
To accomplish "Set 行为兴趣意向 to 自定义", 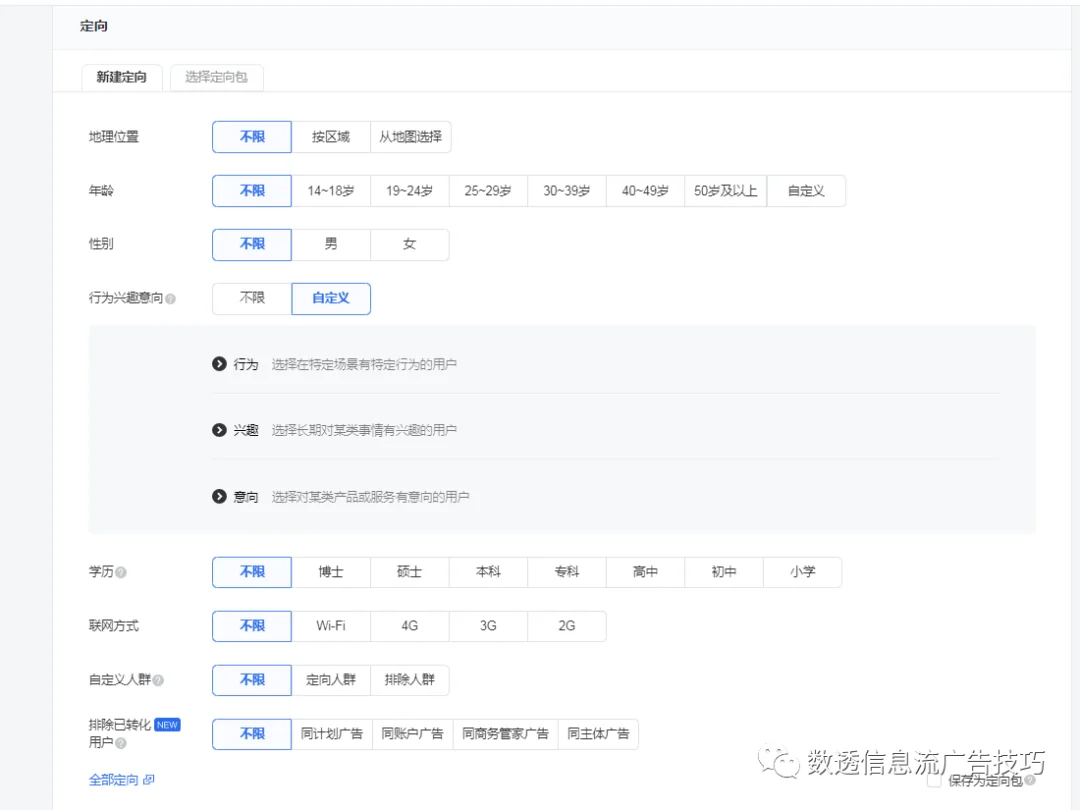I will point(331,298).
